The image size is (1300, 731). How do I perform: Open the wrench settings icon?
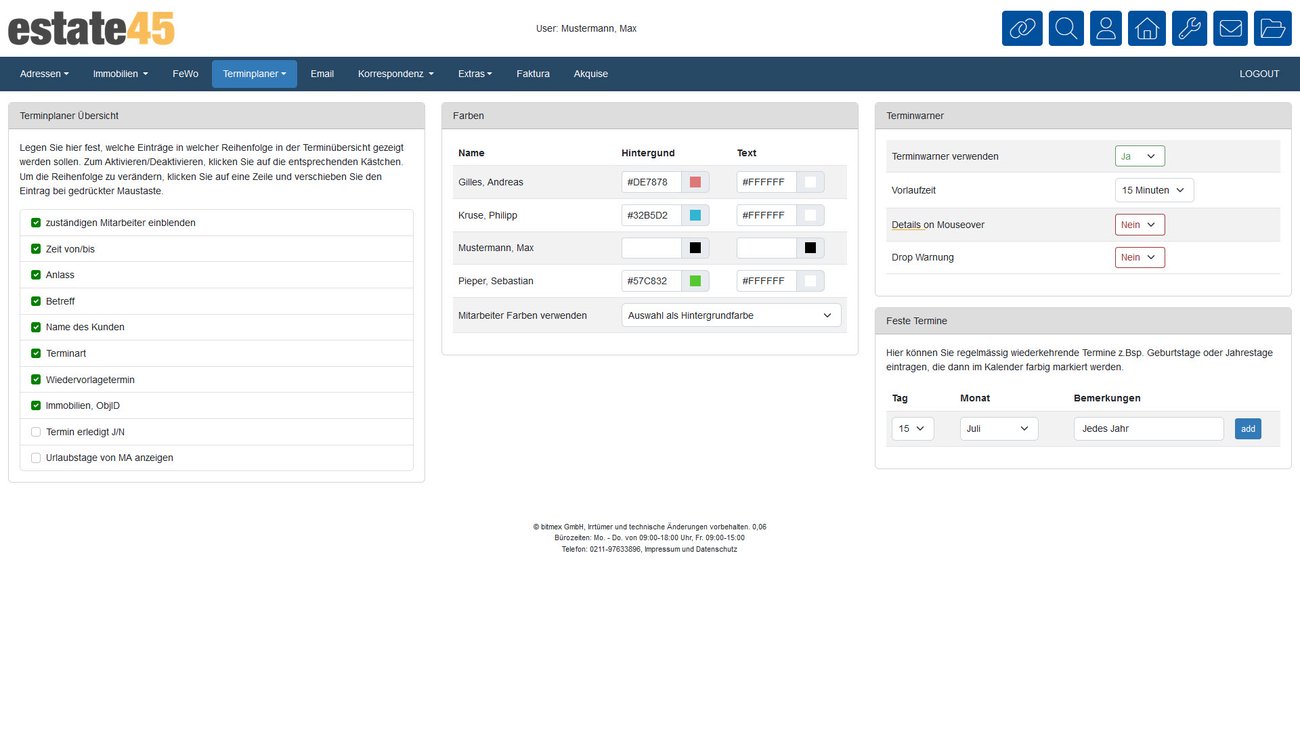1189,28
